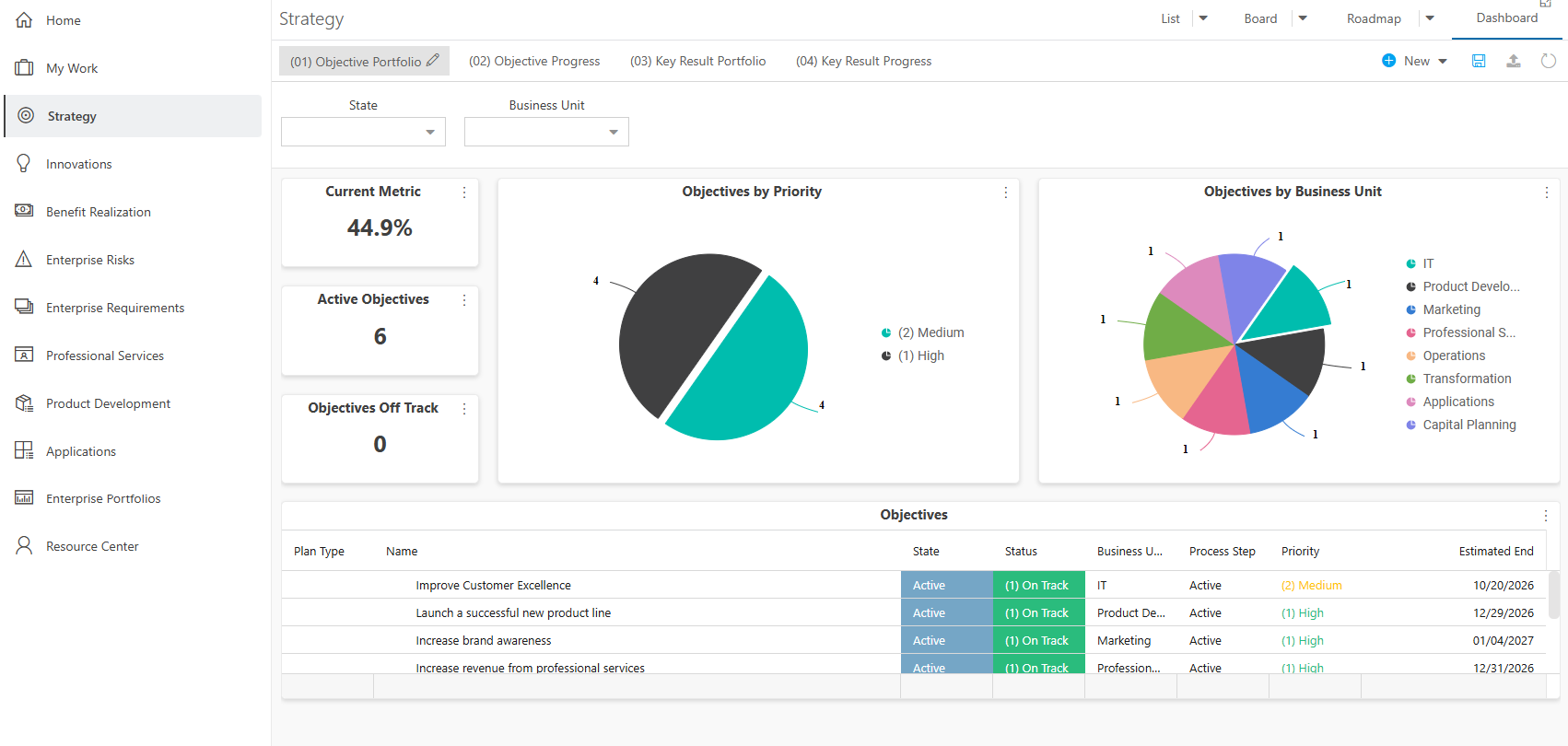Open the Business Unit filter dropdown
Image resolution: width=1568 pixels, height=746 pixels.
pyautogui.click(x=546, y=132)
